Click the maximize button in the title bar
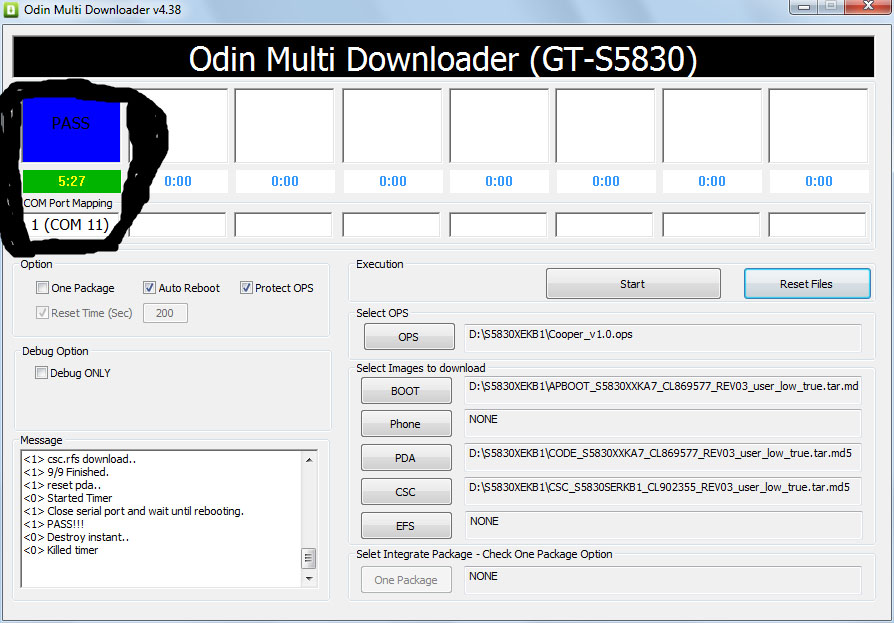The width and height of the screenshot is (894, 623). click(x=831, y=7)
